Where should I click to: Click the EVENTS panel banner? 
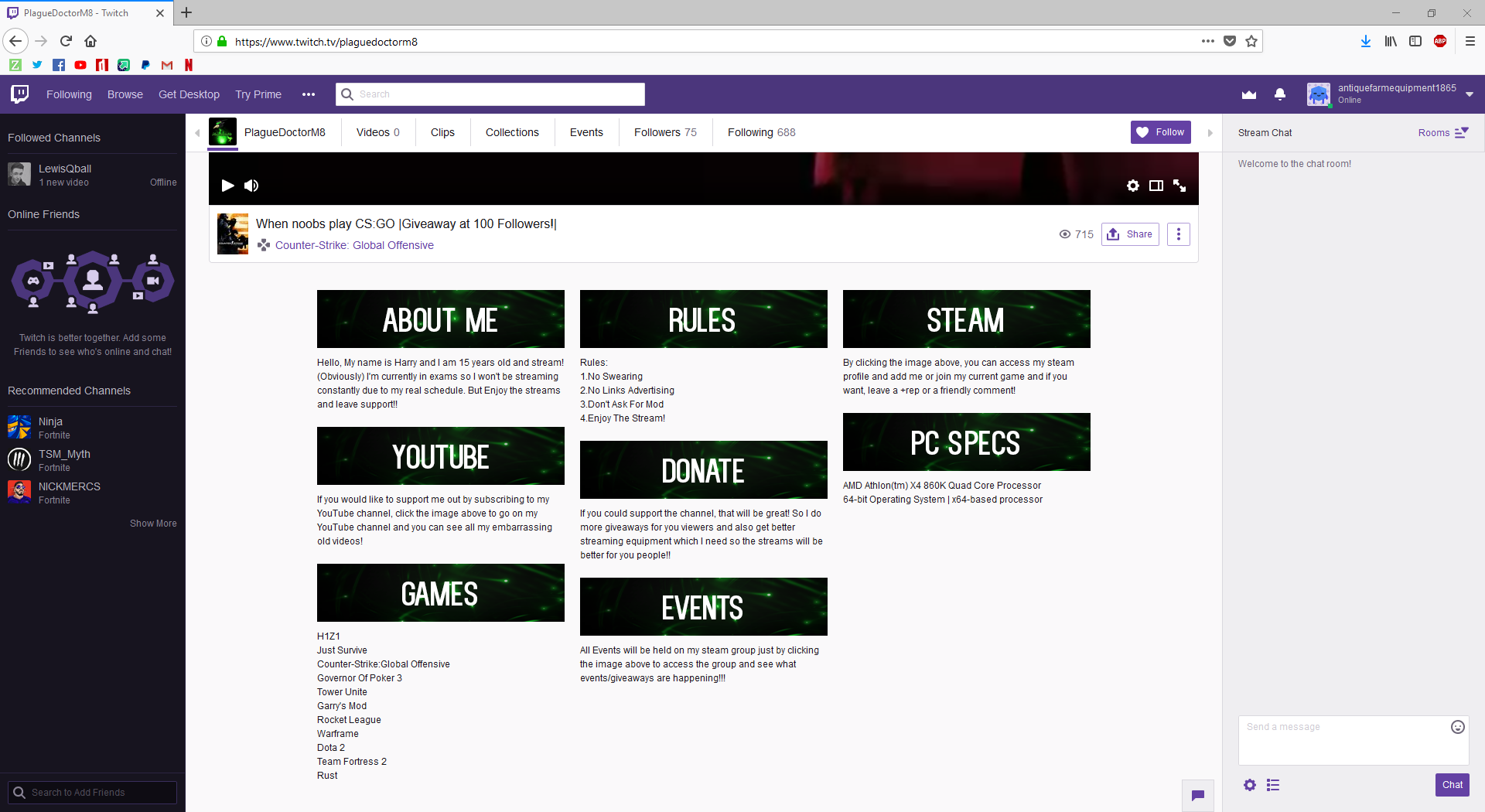704,606
